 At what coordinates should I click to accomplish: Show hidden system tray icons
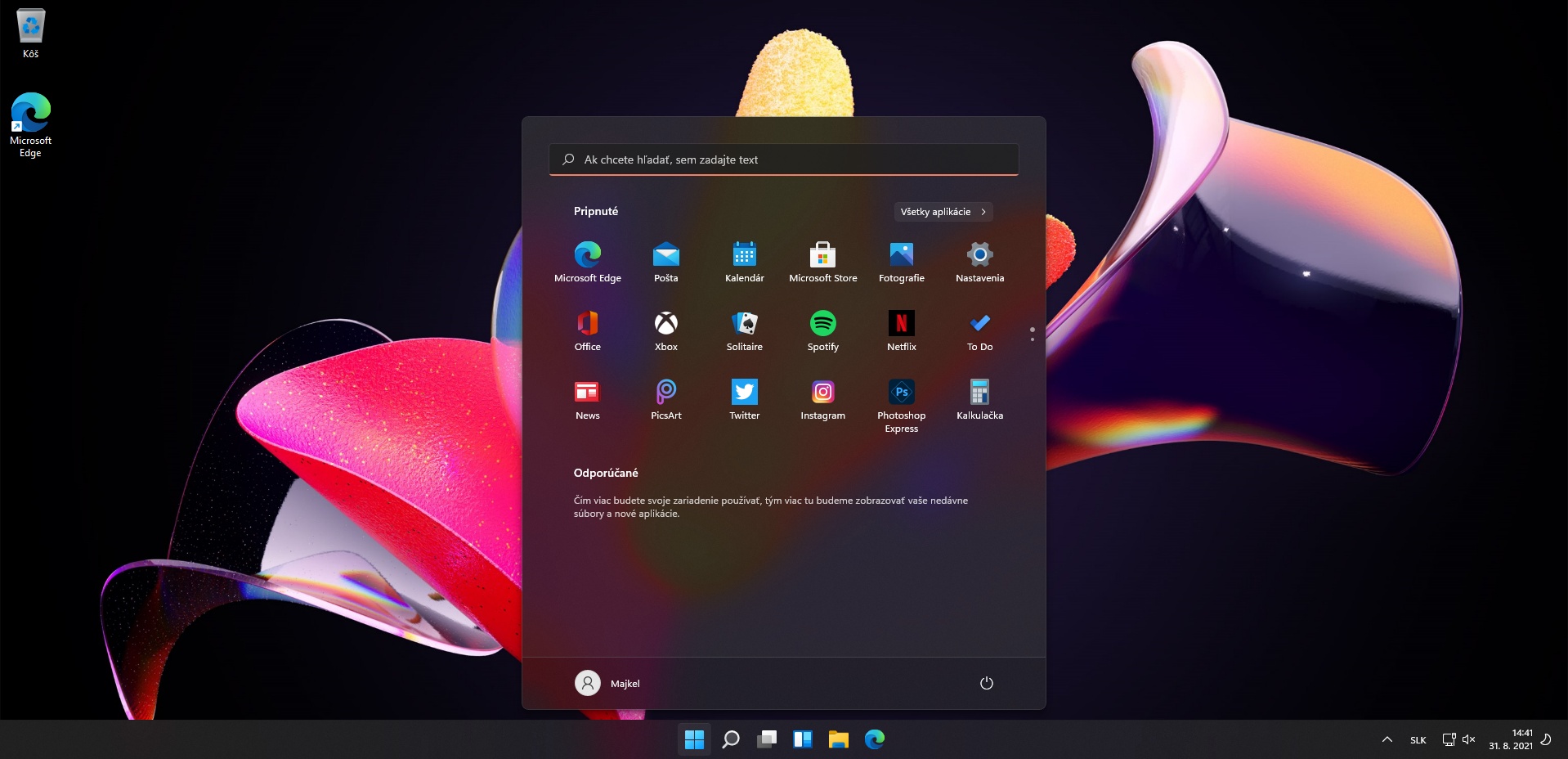click(x=1387, y=739)
